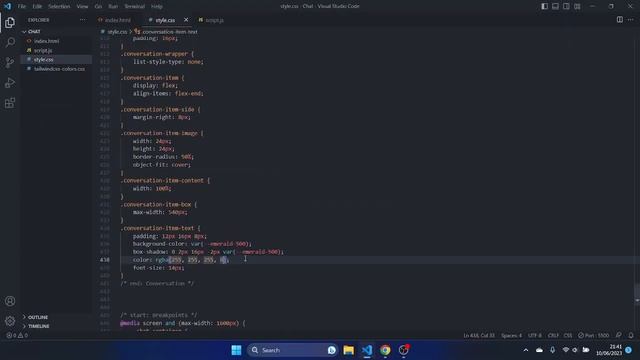This screenshot has height=360, width=640.
Task: Switch to the script.js tab
Action: coord(215,20)
